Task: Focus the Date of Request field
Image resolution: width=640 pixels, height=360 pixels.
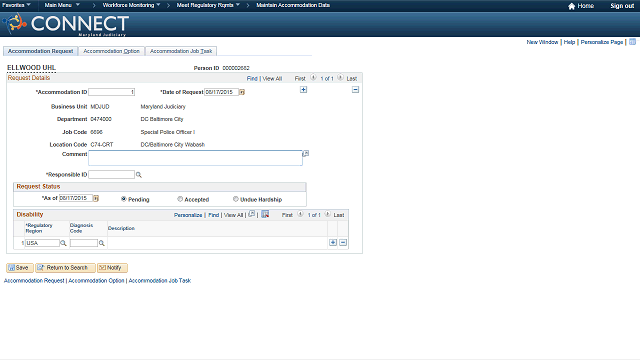Action: 221,92
